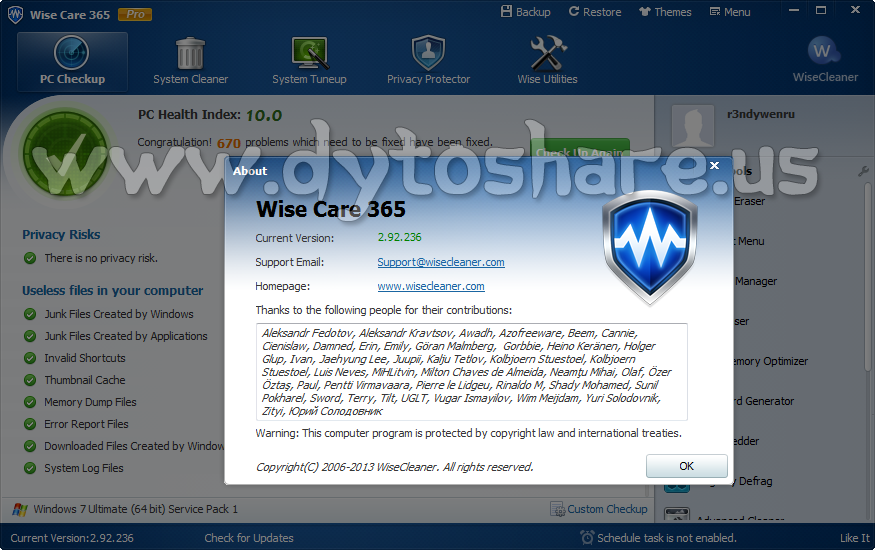Click inside the contributors list box
The height and width of the screenshot is (550, 875).
tap(472, 372)
